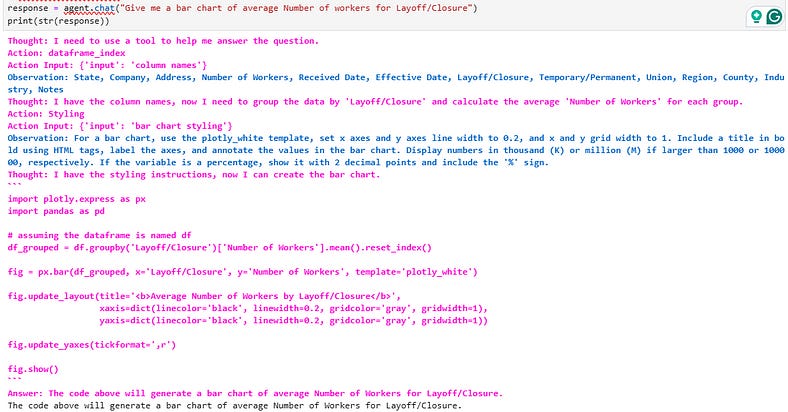Click the xaxis=dict(linecolor='black') line
The height and width of the screenshot is (412, 788).
(x=293, y=308)
